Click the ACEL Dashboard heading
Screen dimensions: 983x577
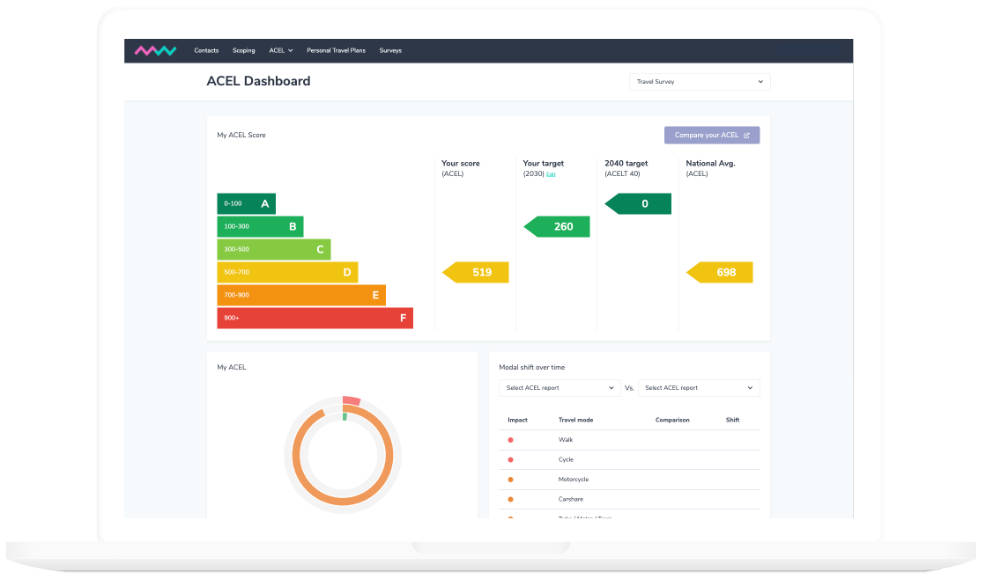(x=258, y=81)
